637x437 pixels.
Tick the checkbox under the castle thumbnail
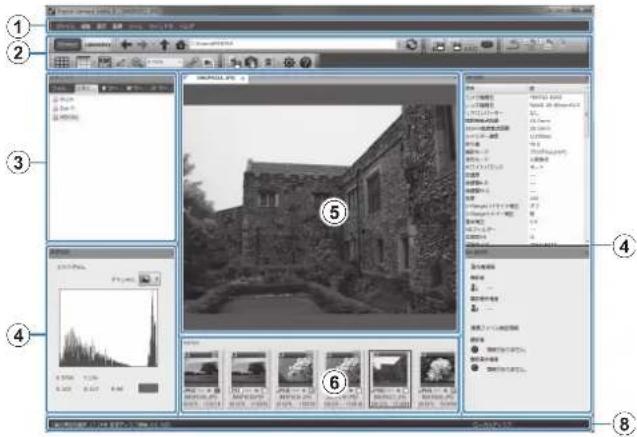[405, 391]
